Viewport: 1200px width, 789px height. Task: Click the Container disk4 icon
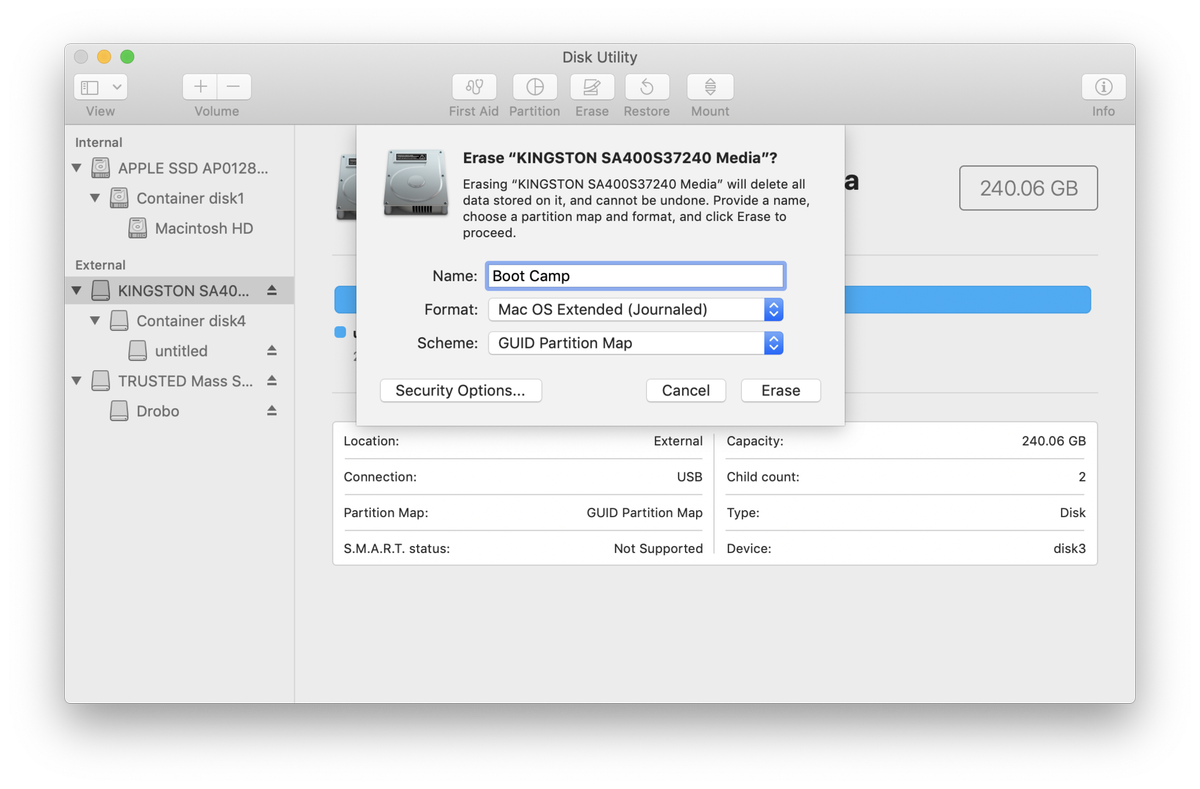coord(119,321)
